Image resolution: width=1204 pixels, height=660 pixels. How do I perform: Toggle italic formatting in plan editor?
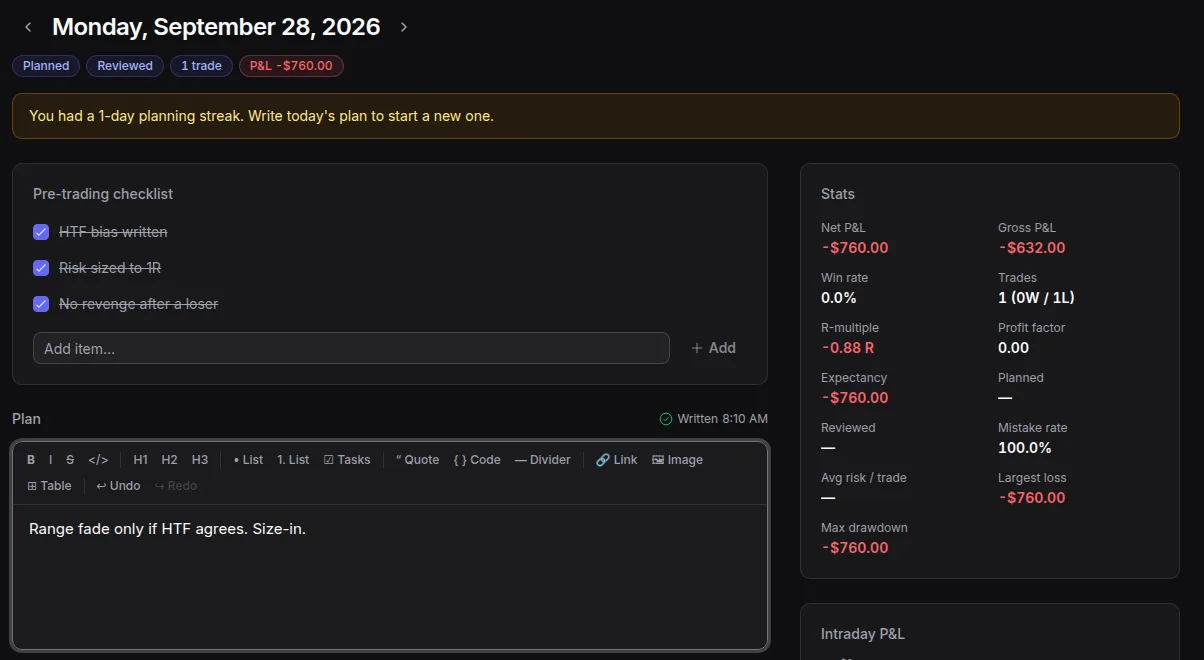(x=50, y=460)
